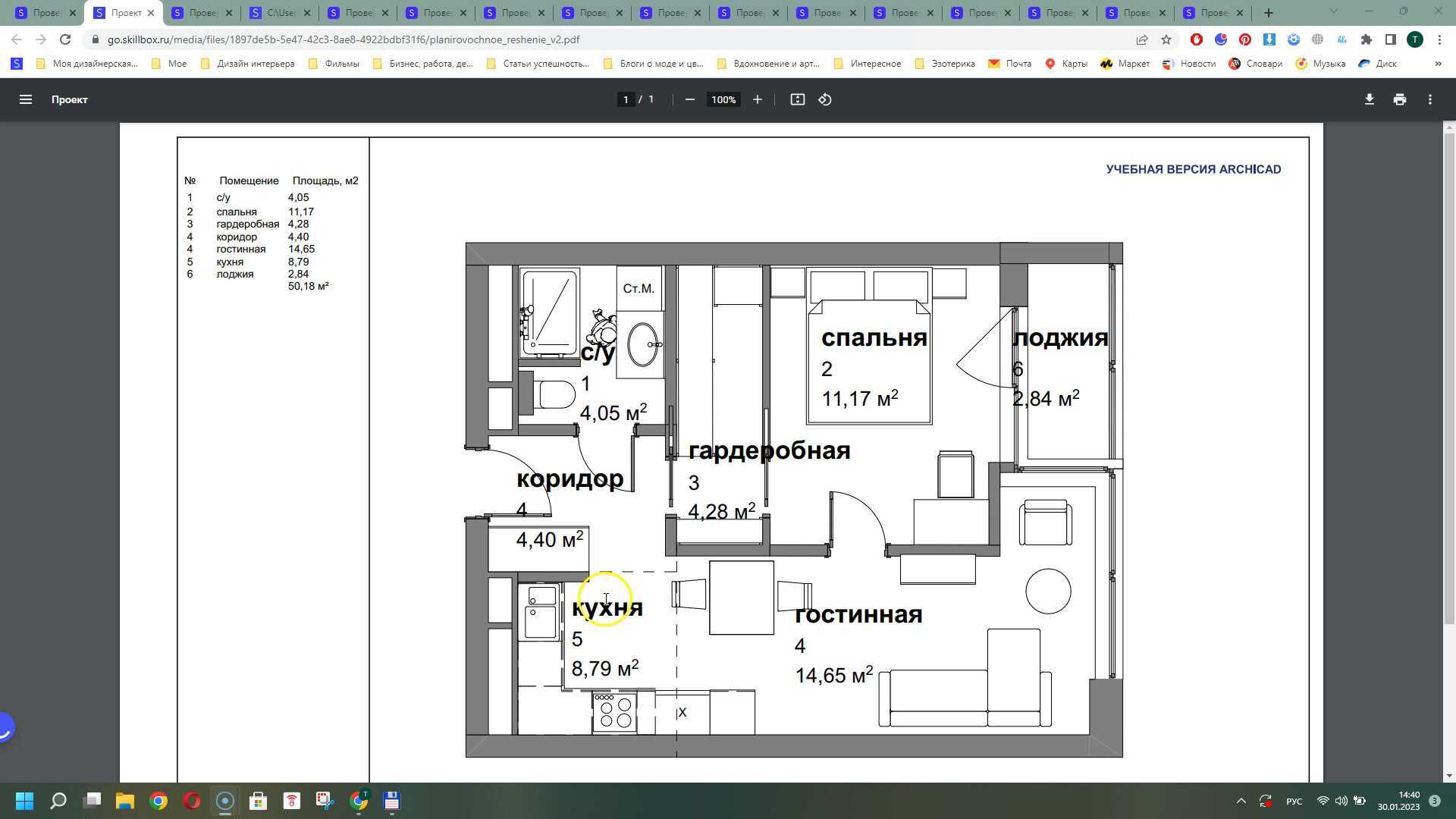Click the vertical scrollbar of the PDF
The width and height of the screenshot is (1456, 819).
pyautogui.click(x=1449, y=379)
